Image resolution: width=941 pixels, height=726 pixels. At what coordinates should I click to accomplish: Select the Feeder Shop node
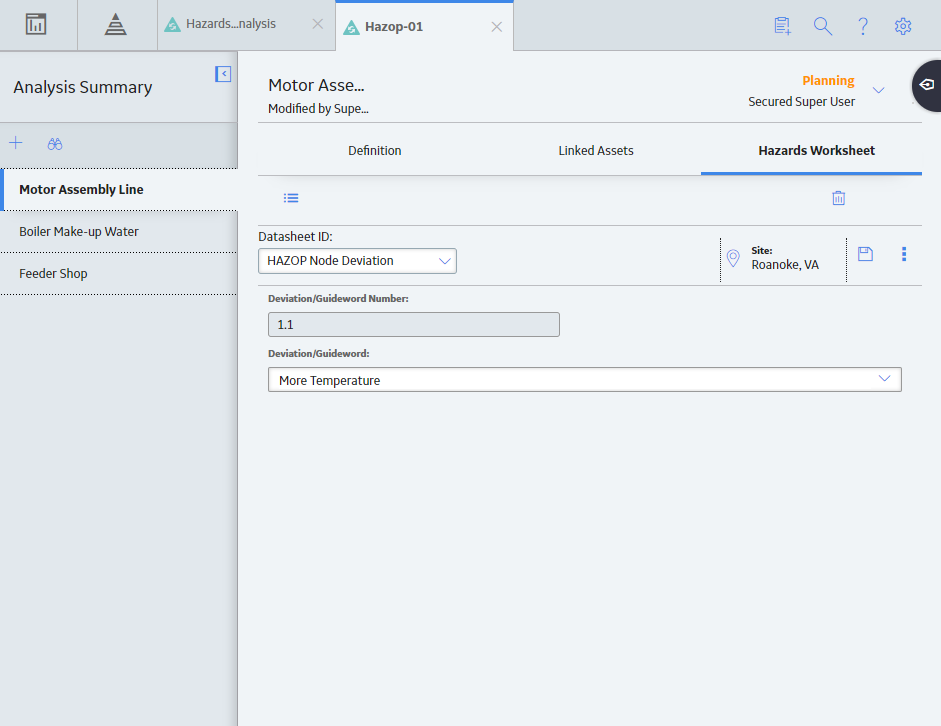click(119, 274)
